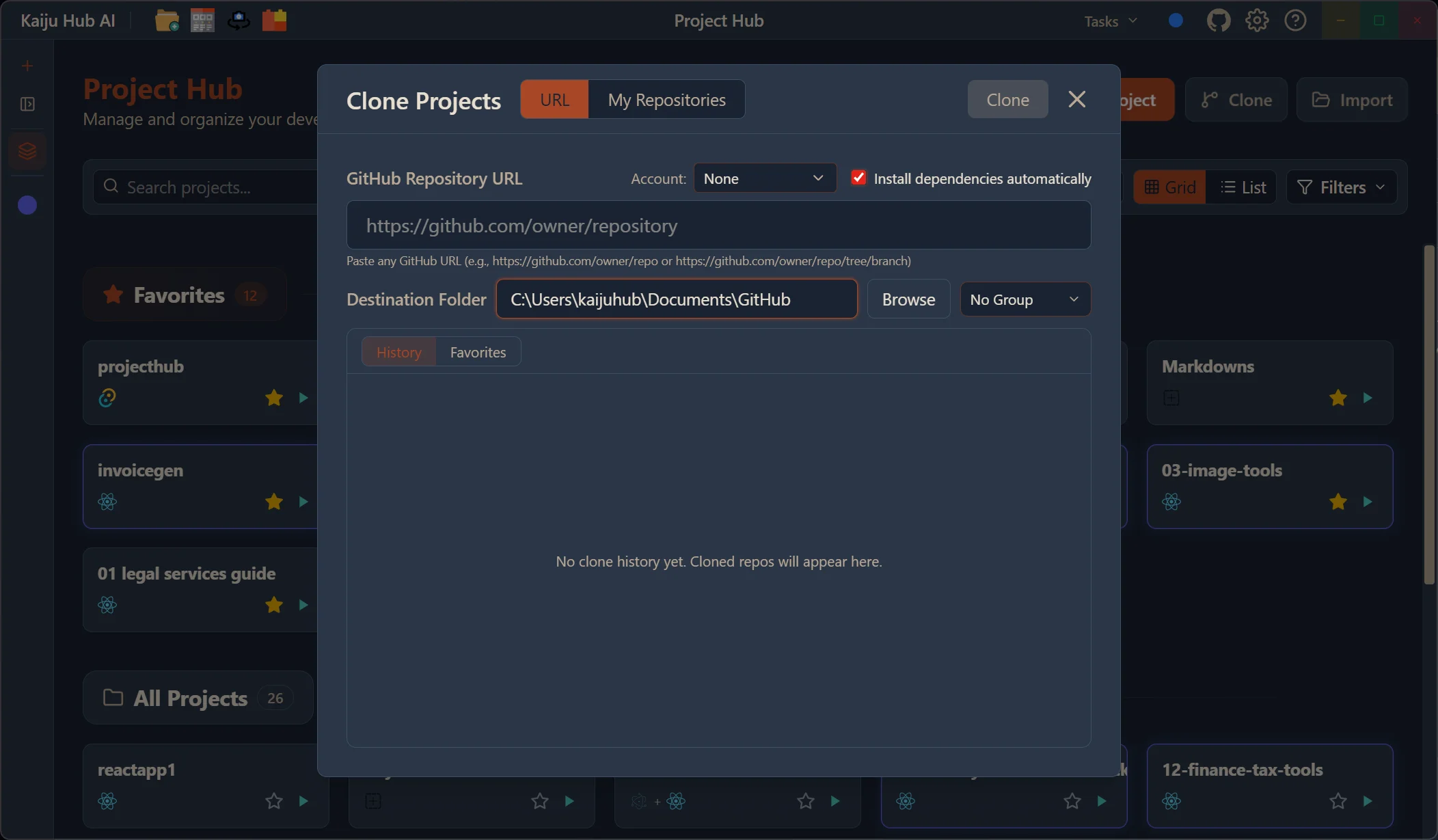Open the Markdowns project card title
1438x840 pixels.
[x=1208, y=367]
